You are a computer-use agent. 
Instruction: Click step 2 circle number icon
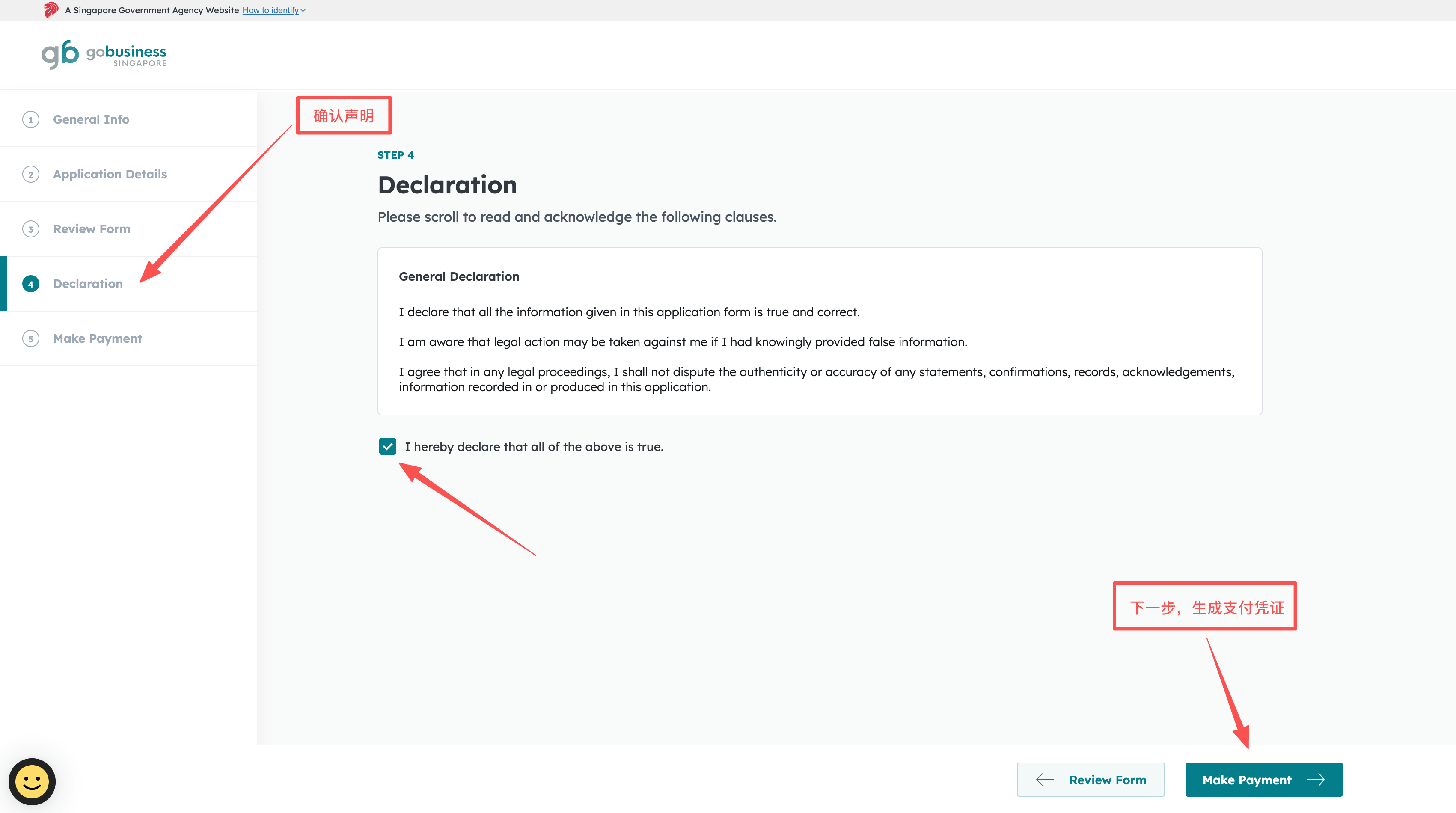[x=30, y=175]
